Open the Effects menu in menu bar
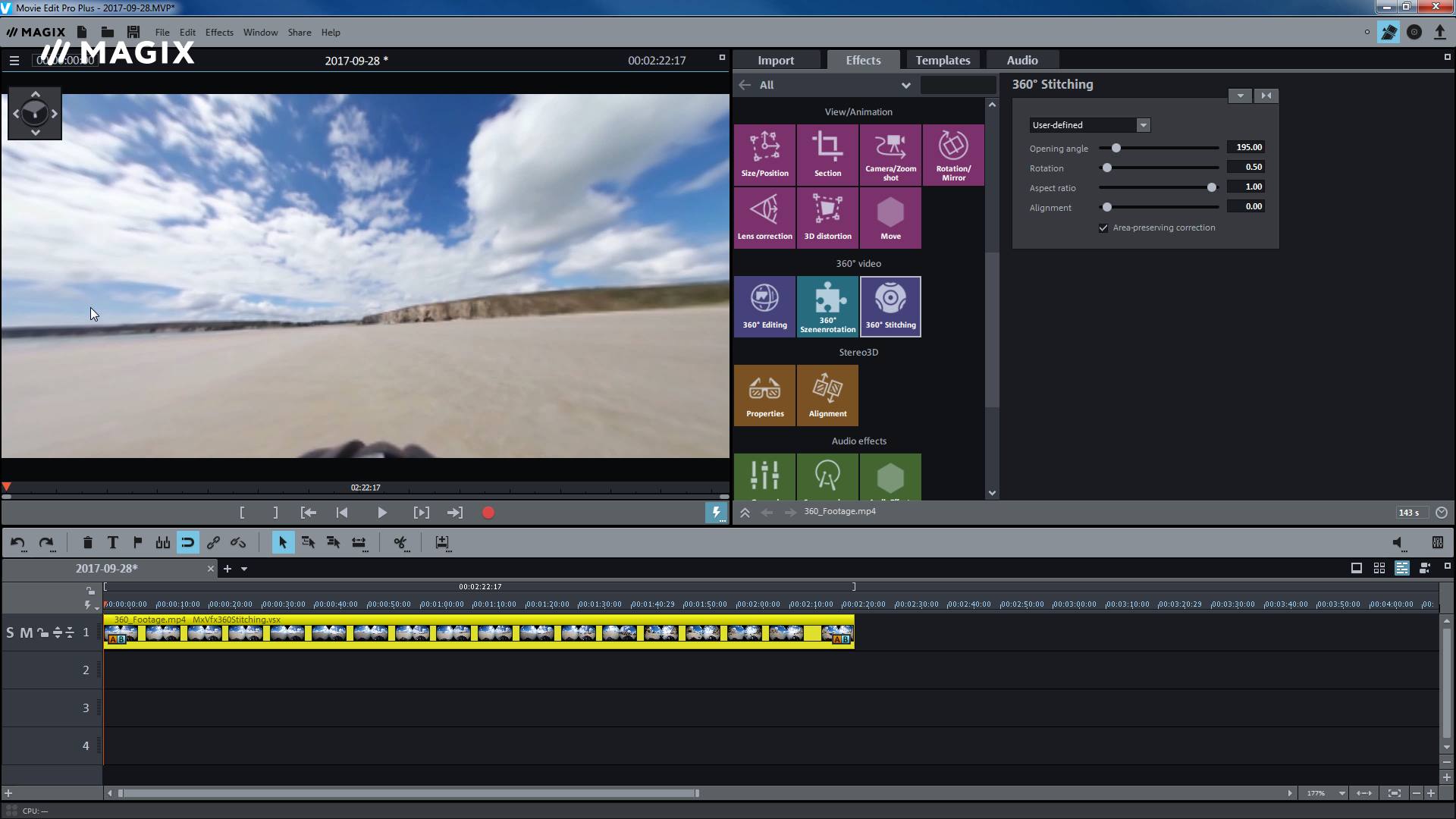The height and width of the screenshot is (819, 1456). pyautogui.click(x=219, y=32)
